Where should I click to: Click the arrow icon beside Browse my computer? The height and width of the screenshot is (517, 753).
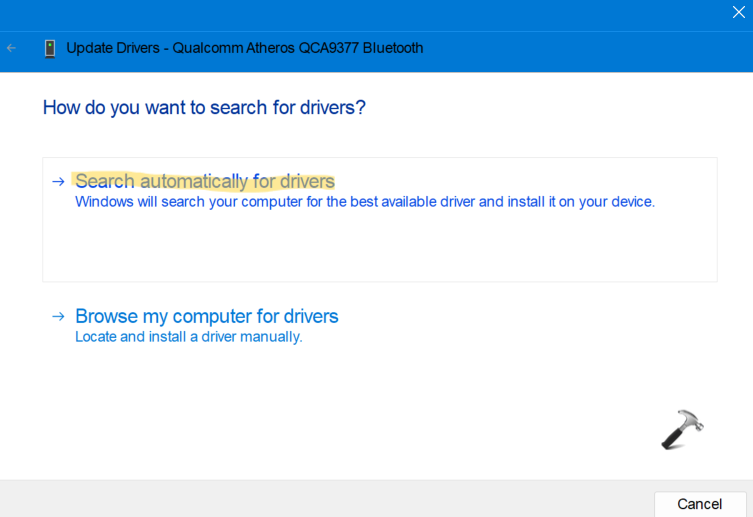[x=58, y=316]
